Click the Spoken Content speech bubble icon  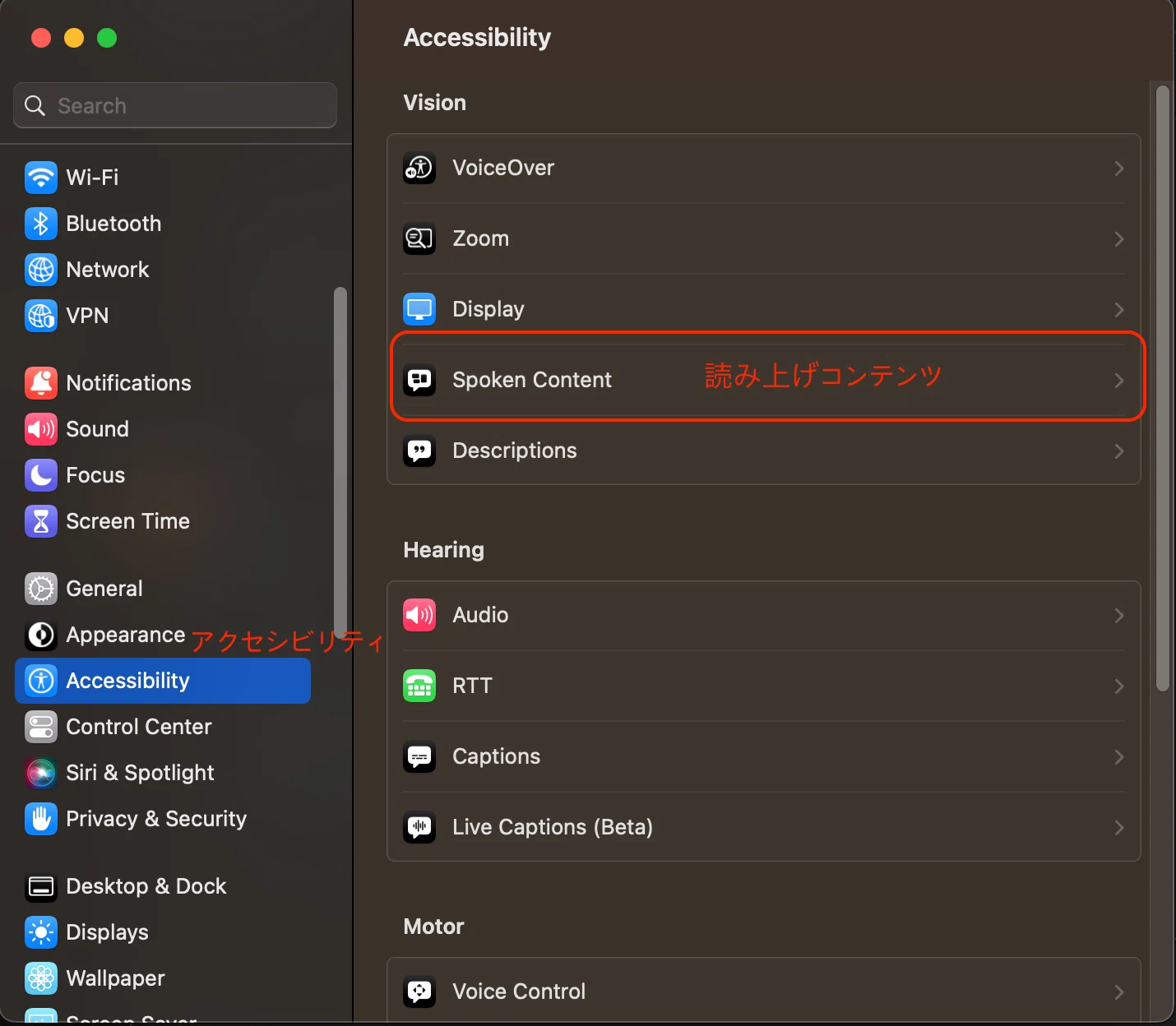coord(419,380)
